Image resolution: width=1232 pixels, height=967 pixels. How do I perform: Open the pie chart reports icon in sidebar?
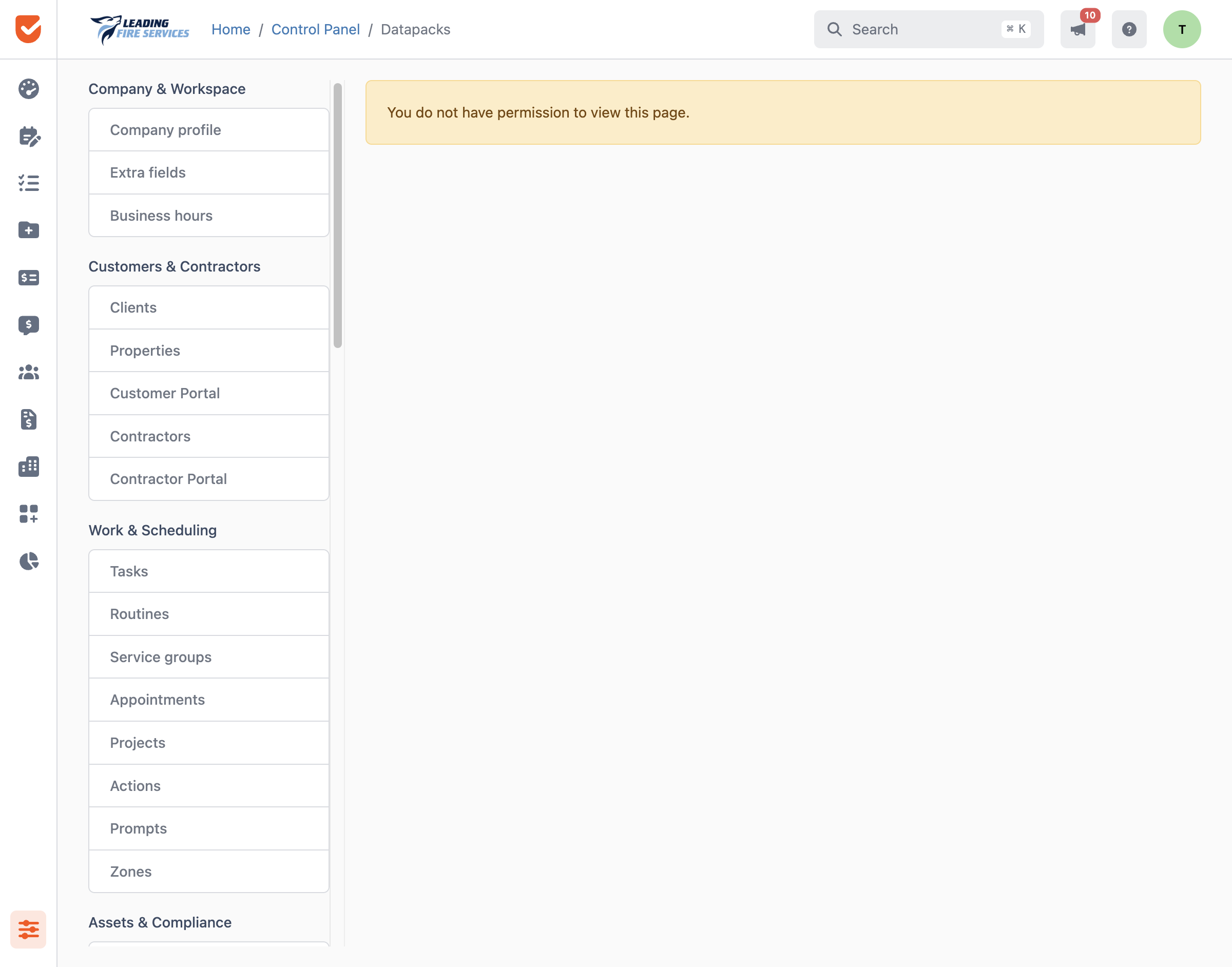pyautogui.click(x=28, y=561)
